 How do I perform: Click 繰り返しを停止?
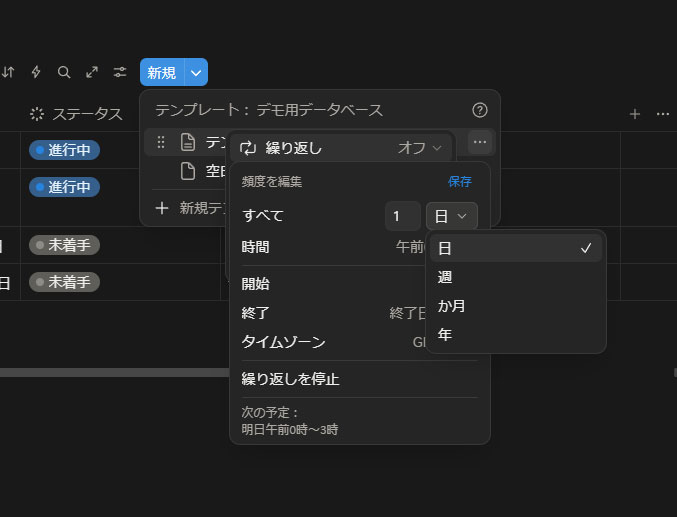point(290,379)
